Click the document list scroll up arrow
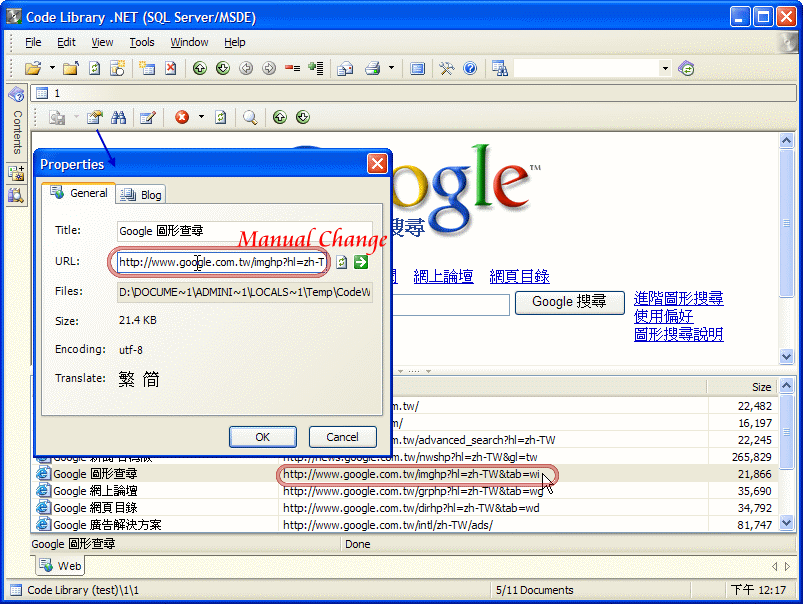The image size is (803, 604). (786, 385)
